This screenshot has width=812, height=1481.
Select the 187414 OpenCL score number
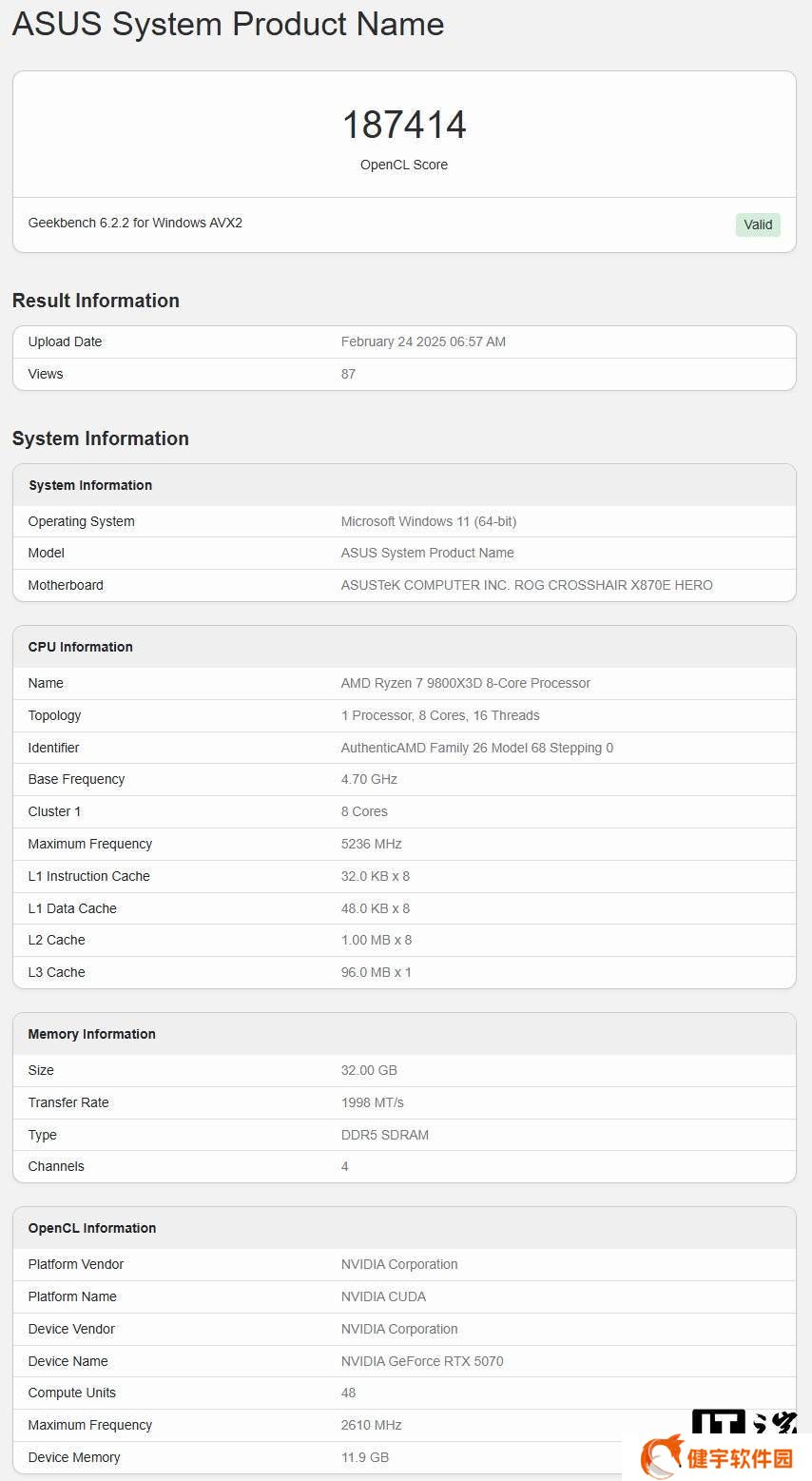[x=404, y=125]
